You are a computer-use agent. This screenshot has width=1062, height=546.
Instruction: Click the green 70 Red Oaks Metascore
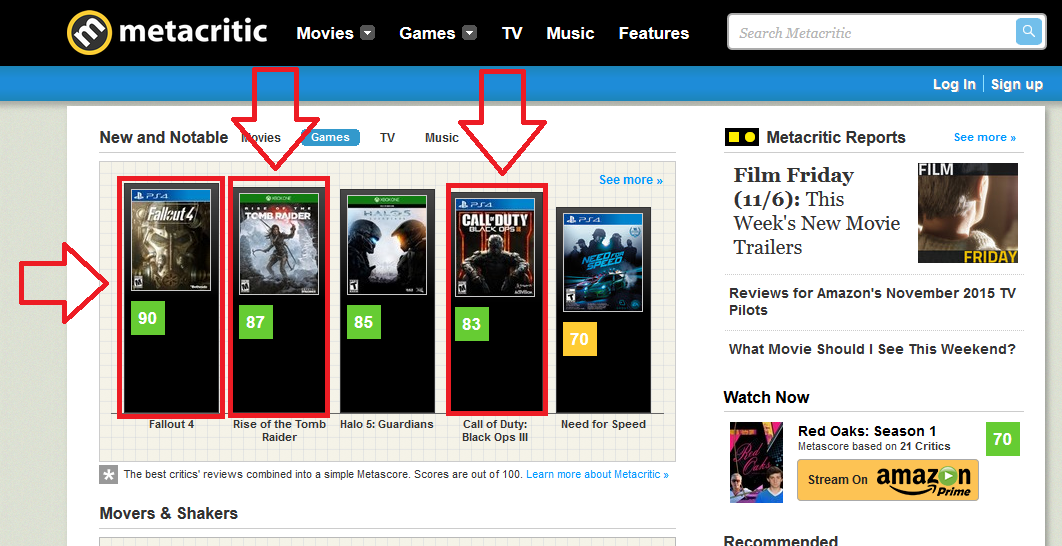[x=1002, y=439]
